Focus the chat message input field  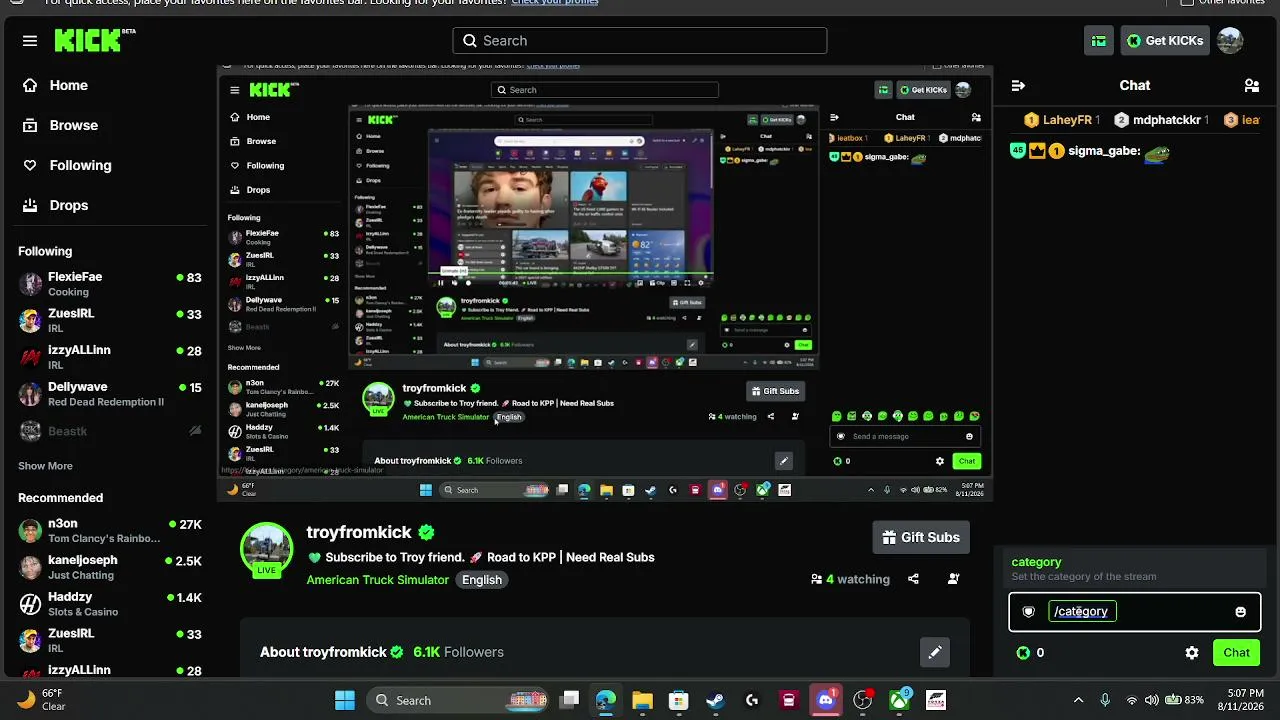point(1134,612)
